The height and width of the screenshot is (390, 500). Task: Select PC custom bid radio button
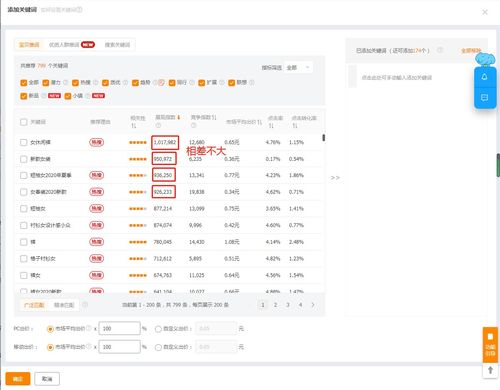pos(158,329)
